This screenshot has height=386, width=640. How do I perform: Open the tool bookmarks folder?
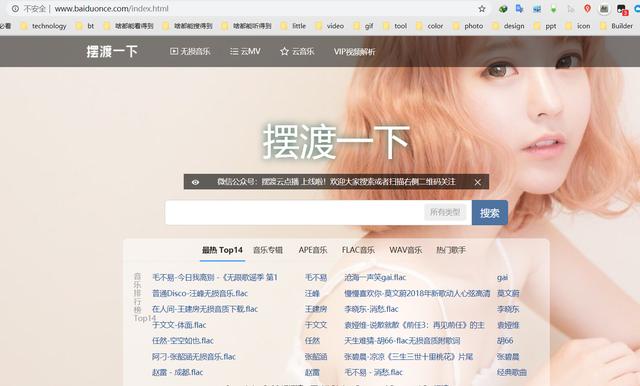pos(395,26)
